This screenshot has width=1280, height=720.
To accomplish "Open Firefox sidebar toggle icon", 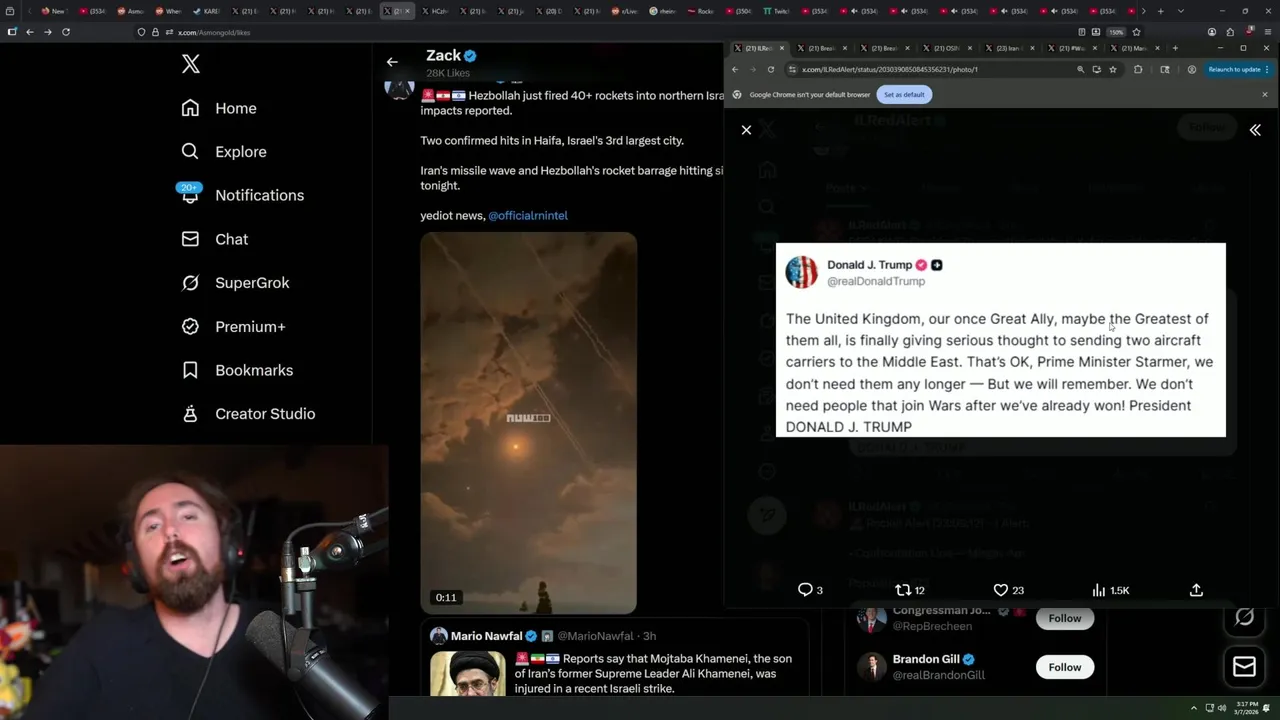I will coord(12,32).
